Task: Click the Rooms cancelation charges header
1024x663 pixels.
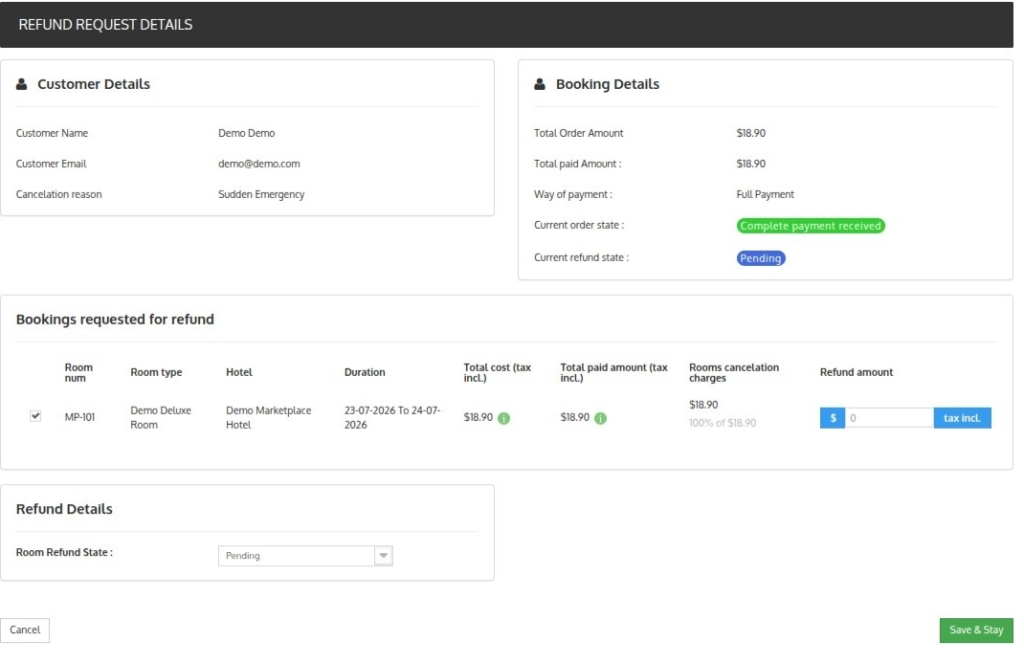Action: coord(734,372)
